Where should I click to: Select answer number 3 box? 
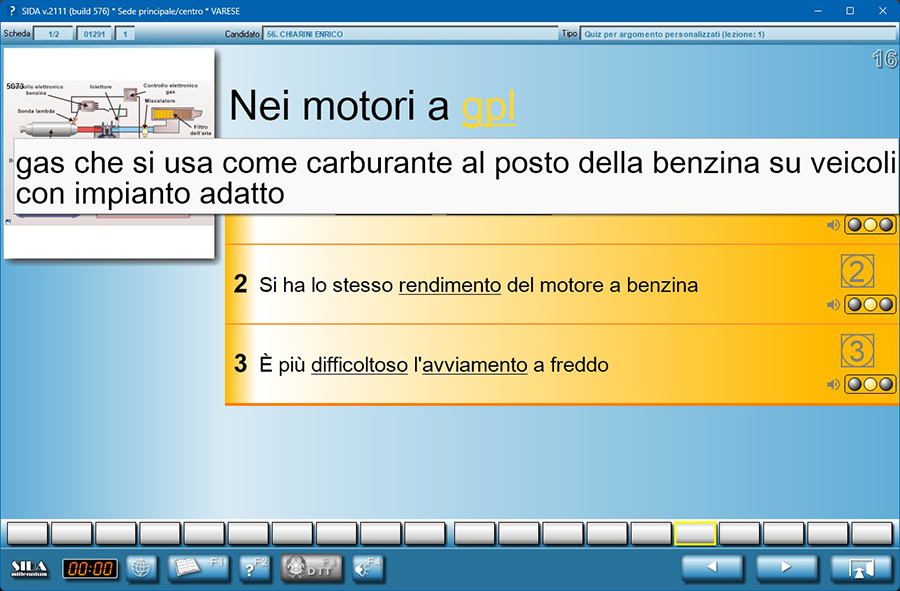point(857,351)
